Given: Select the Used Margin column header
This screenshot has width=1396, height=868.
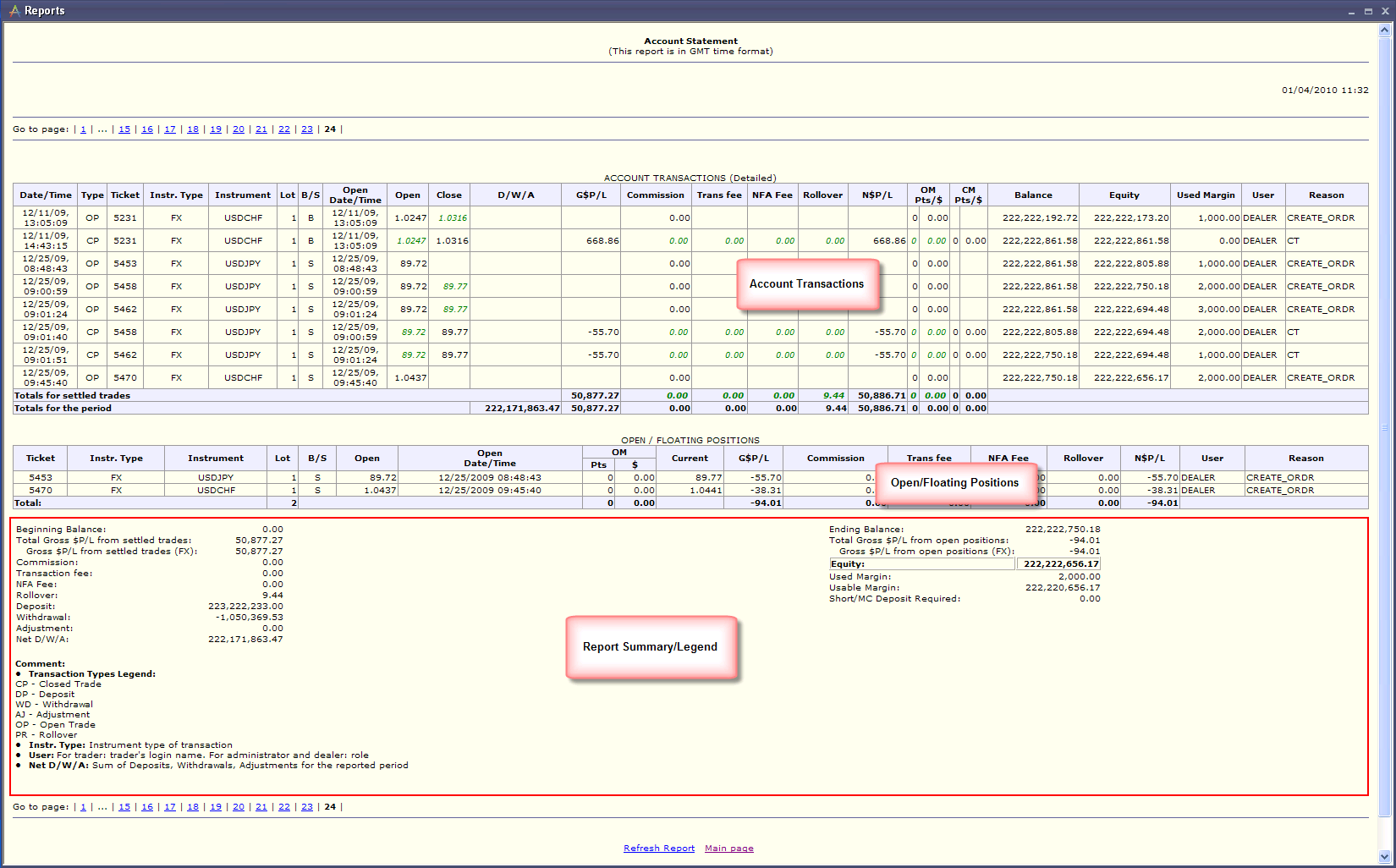Looking at the screenshot, I should click(x=1206, y=195).
